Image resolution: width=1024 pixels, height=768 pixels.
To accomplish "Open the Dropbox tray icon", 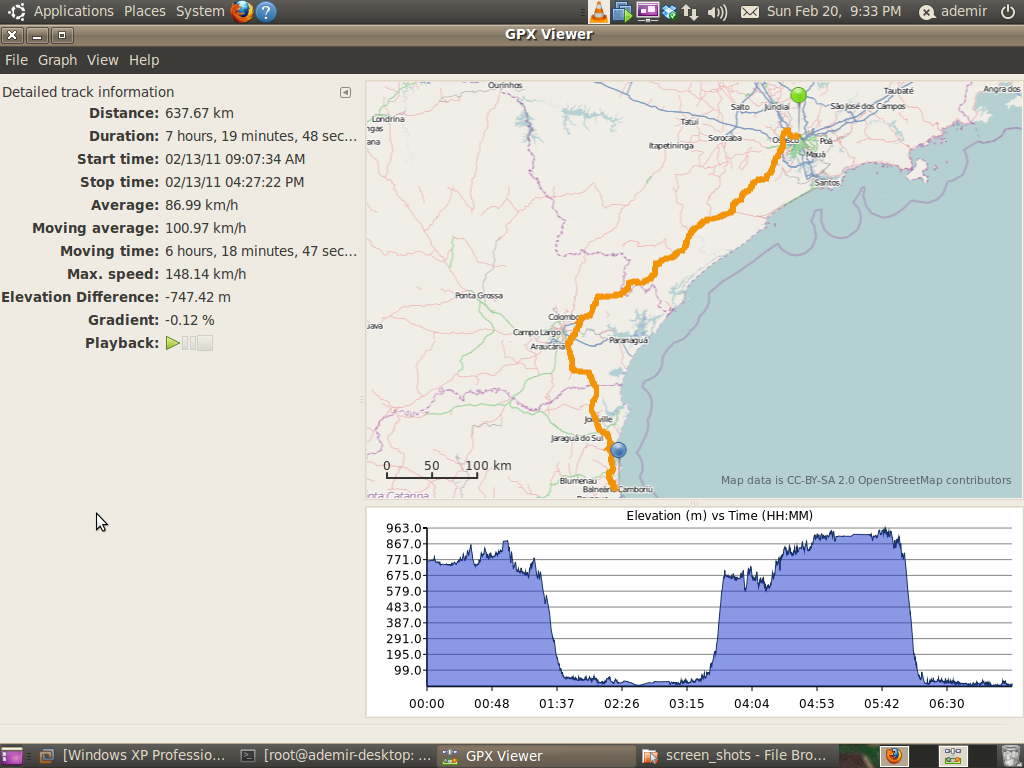I will pos(670,12).
